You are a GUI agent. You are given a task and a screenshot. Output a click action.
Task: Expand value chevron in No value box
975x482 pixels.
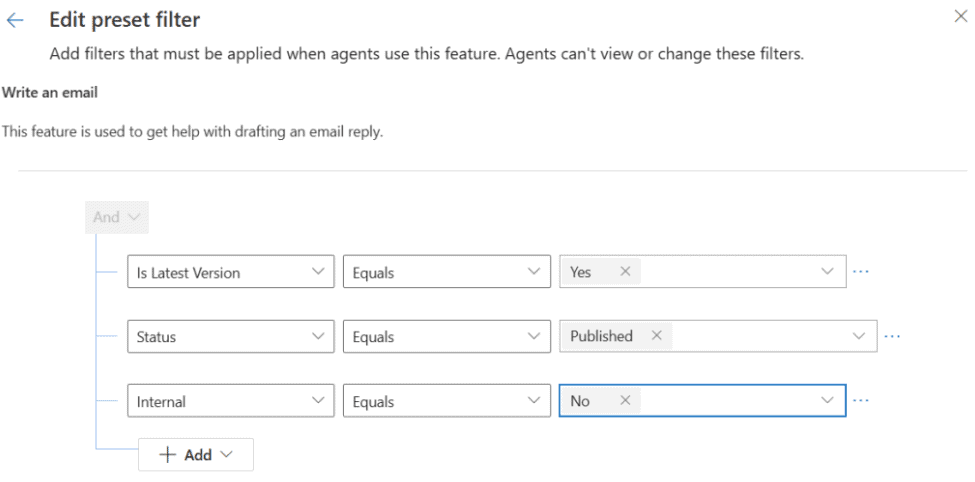pos(827,401)
